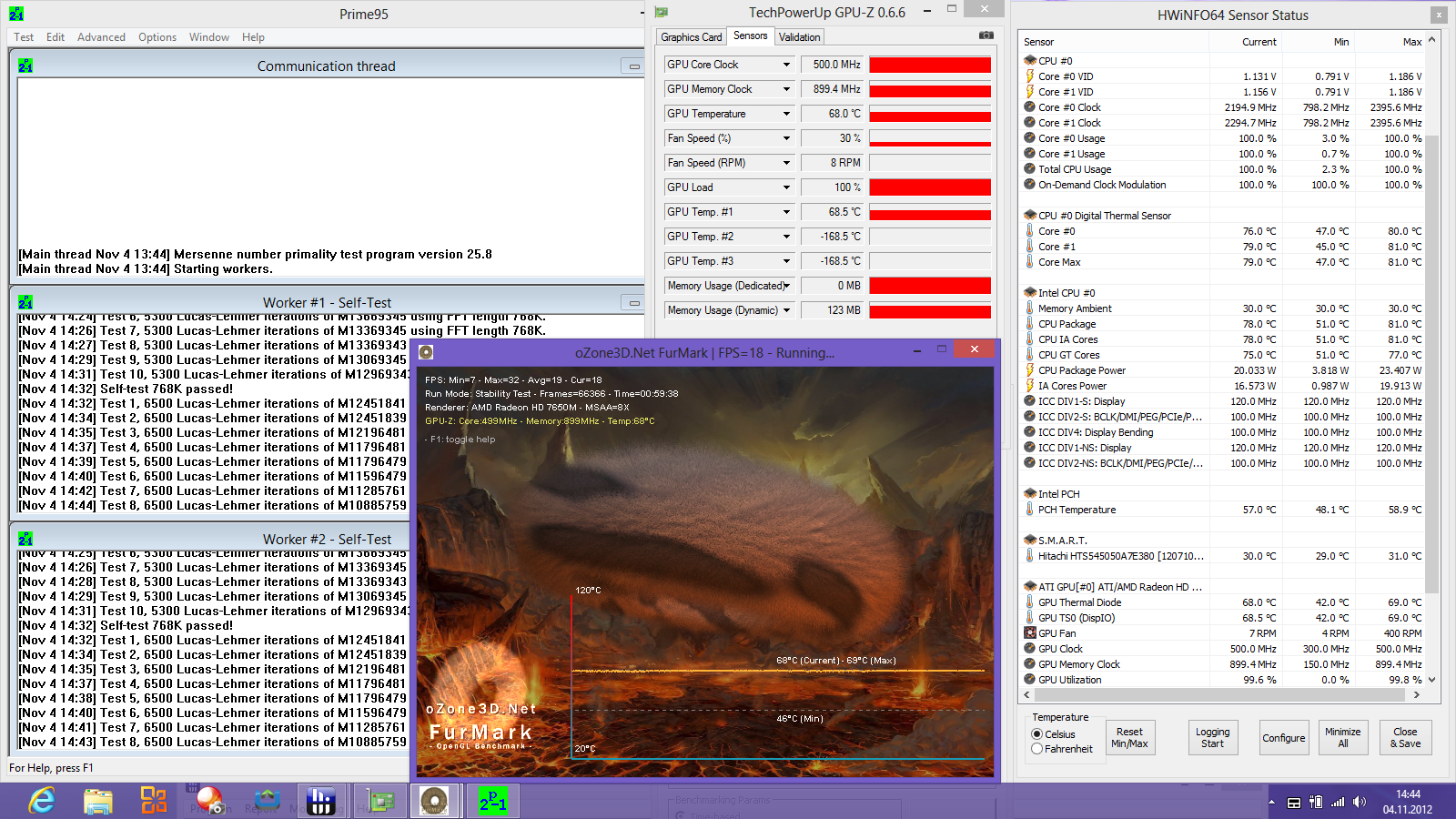
Task: Click the S.M.A.R.T. group icon
Action: pos(1030,541)
